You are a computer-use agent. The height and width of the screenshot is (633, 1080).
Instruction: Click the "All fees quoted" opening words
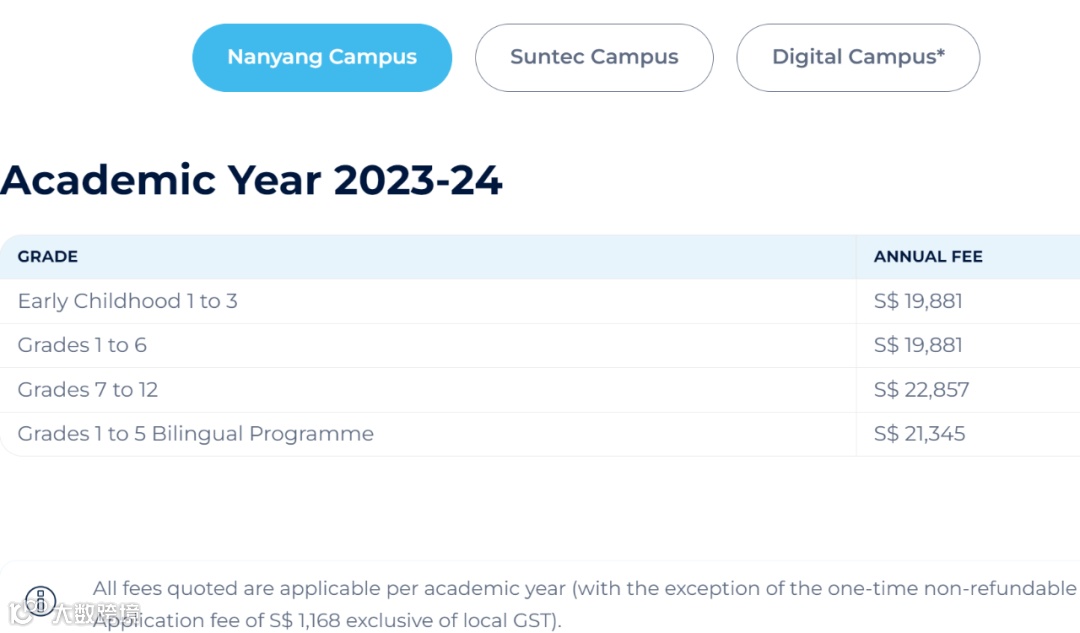tap(162, 589)
